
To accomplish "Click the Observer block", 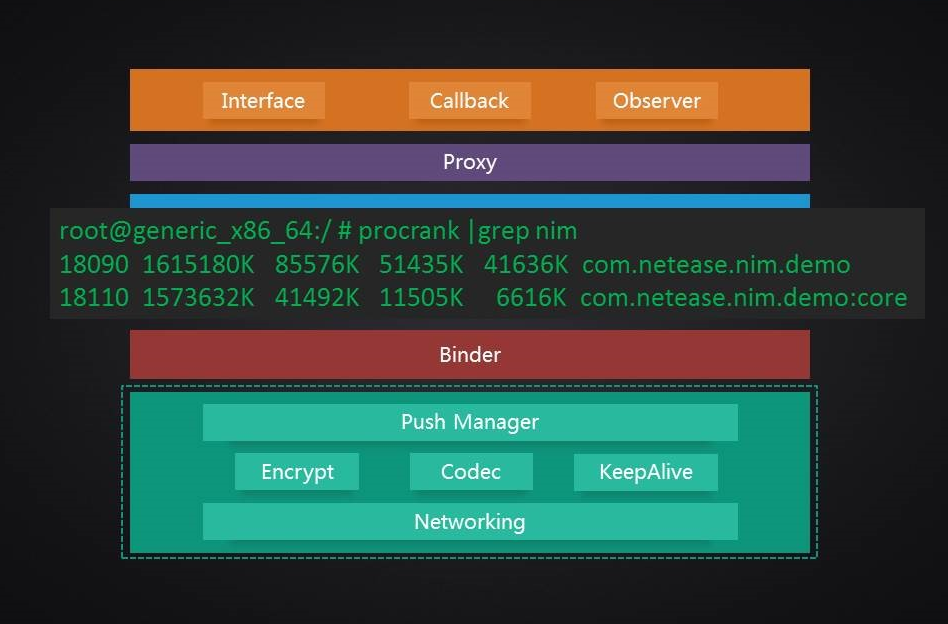I will (x=657, y=100).
